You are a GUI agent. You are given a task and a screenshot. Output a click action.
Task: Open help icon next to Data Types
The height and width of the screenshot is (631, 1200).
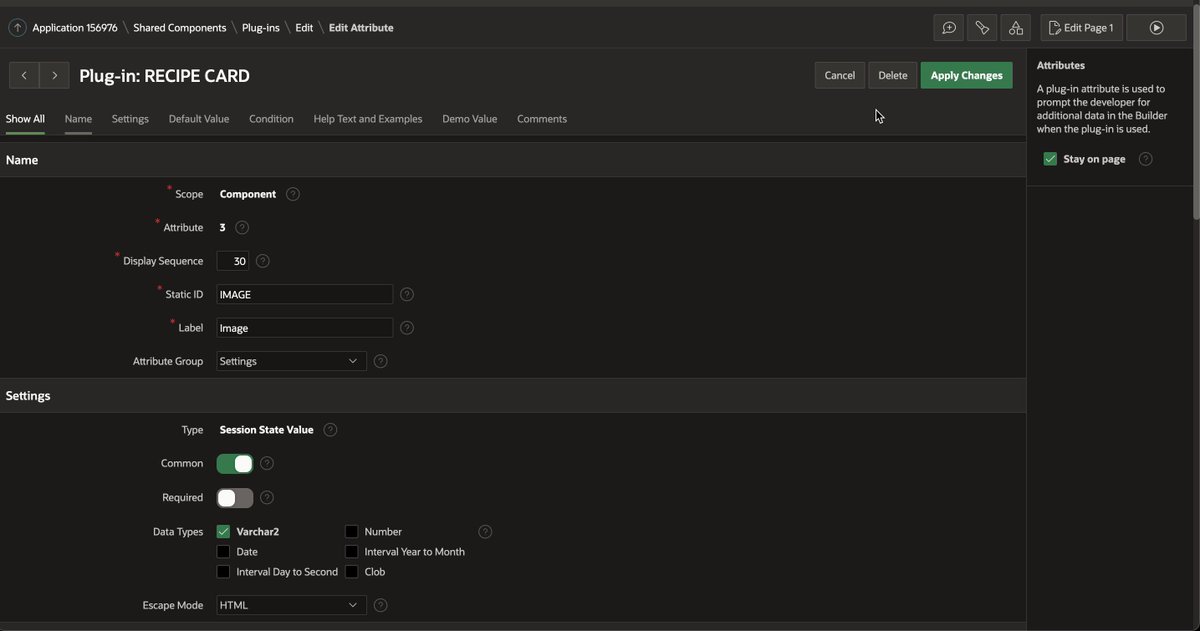coord(485,532)
